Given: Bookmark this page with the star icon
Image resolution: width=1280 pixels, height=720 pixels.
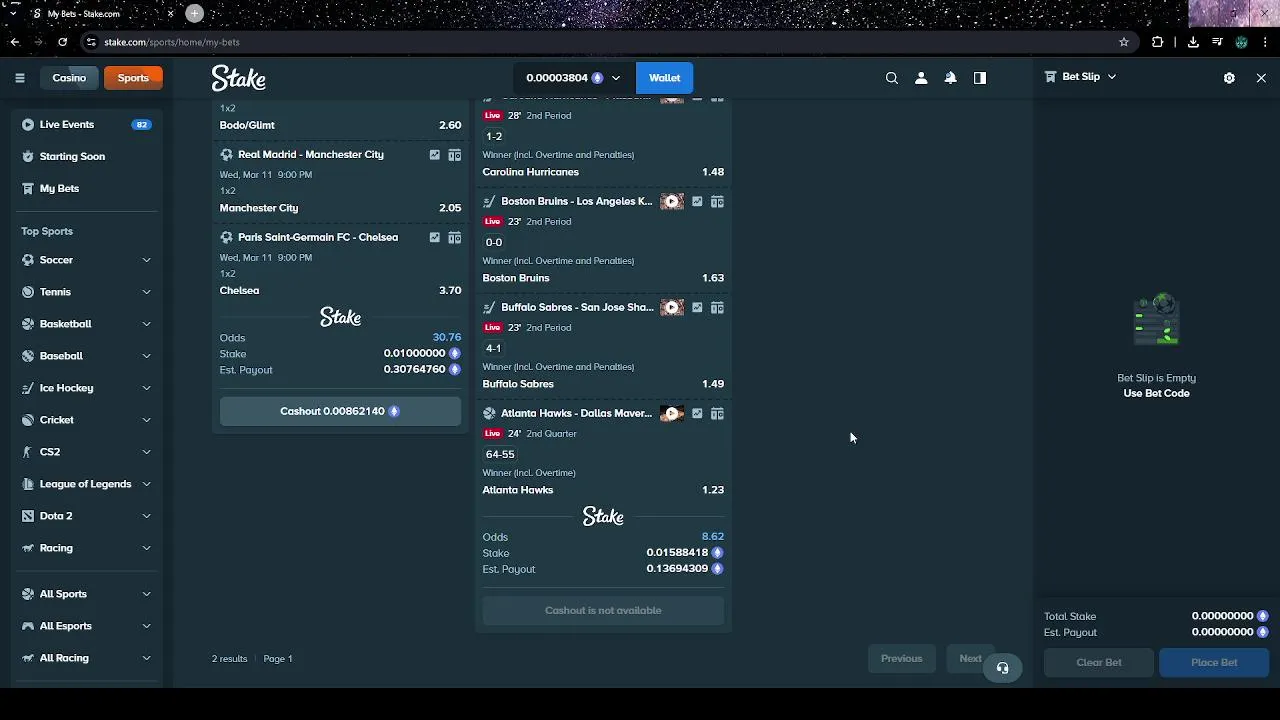Looking at the screenshot, I should coord(1124,42).
